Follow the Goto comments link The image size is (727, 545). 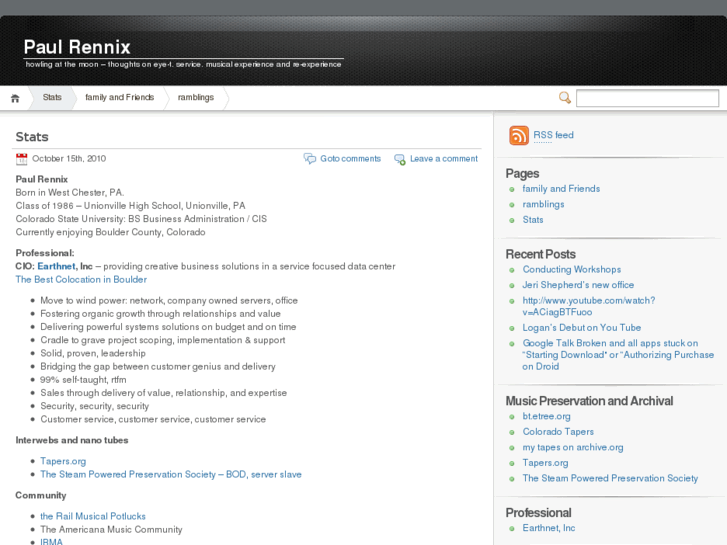coord(350,159)
